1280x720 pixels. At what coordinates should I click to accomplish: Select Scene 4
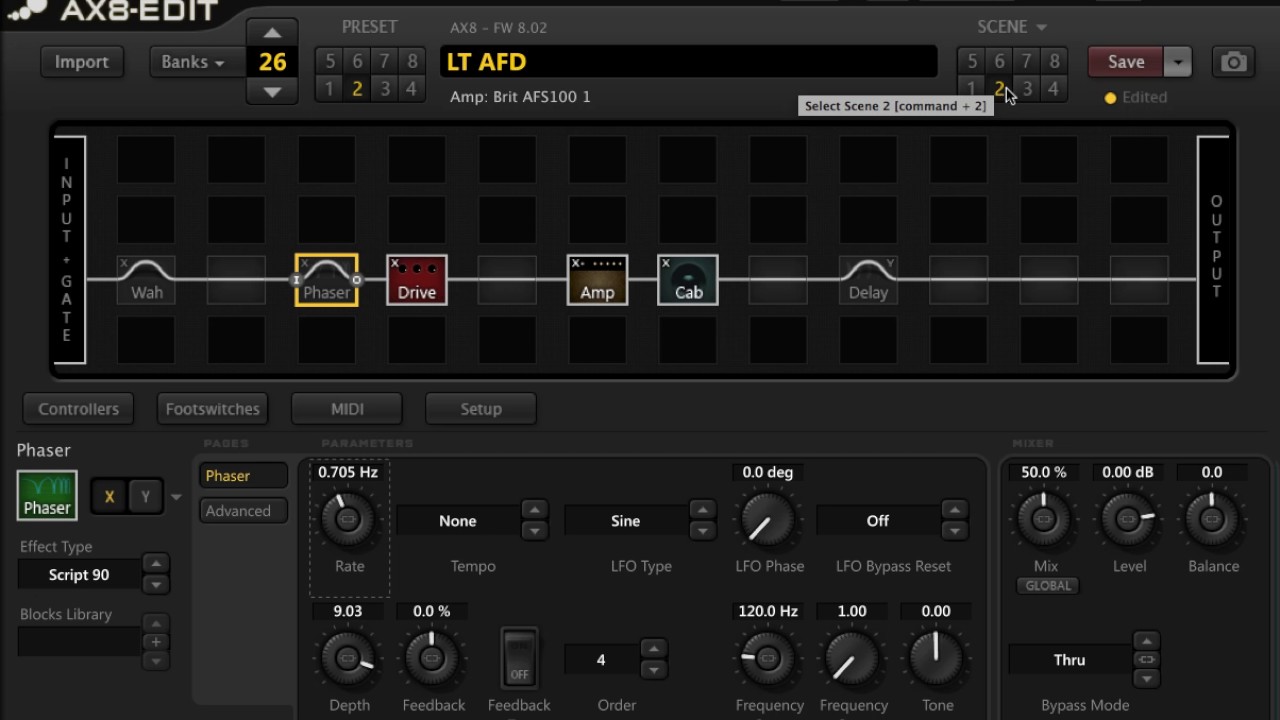pos(1053,89)
